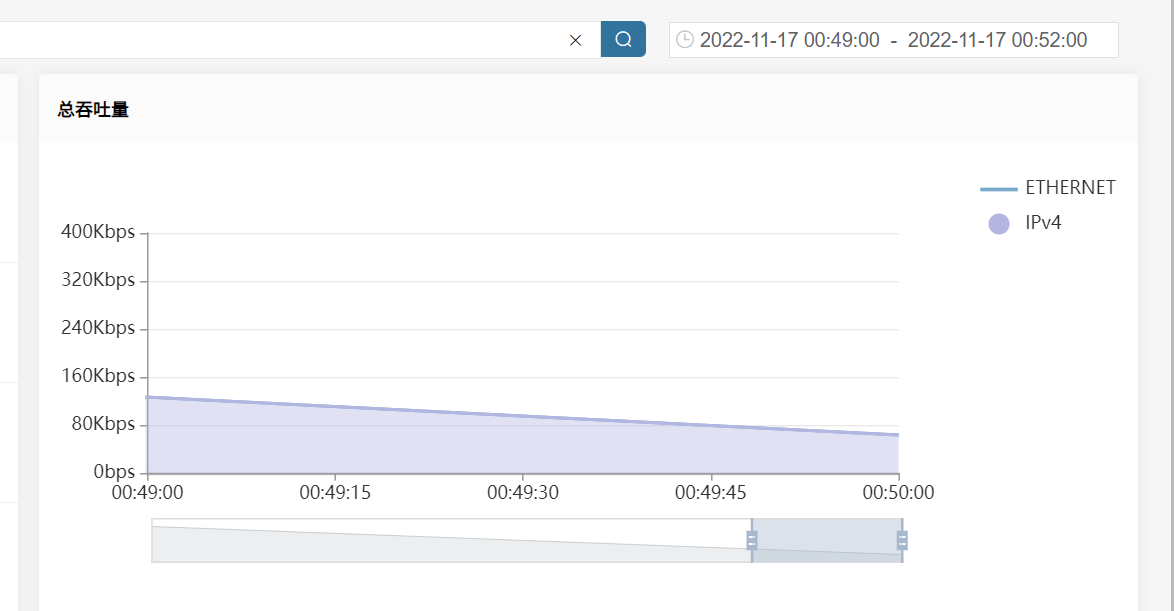Click the 00:49:30 x-axis label
Image resolution: width=1174 pixels, height=611 pixels.
(522, 493)
